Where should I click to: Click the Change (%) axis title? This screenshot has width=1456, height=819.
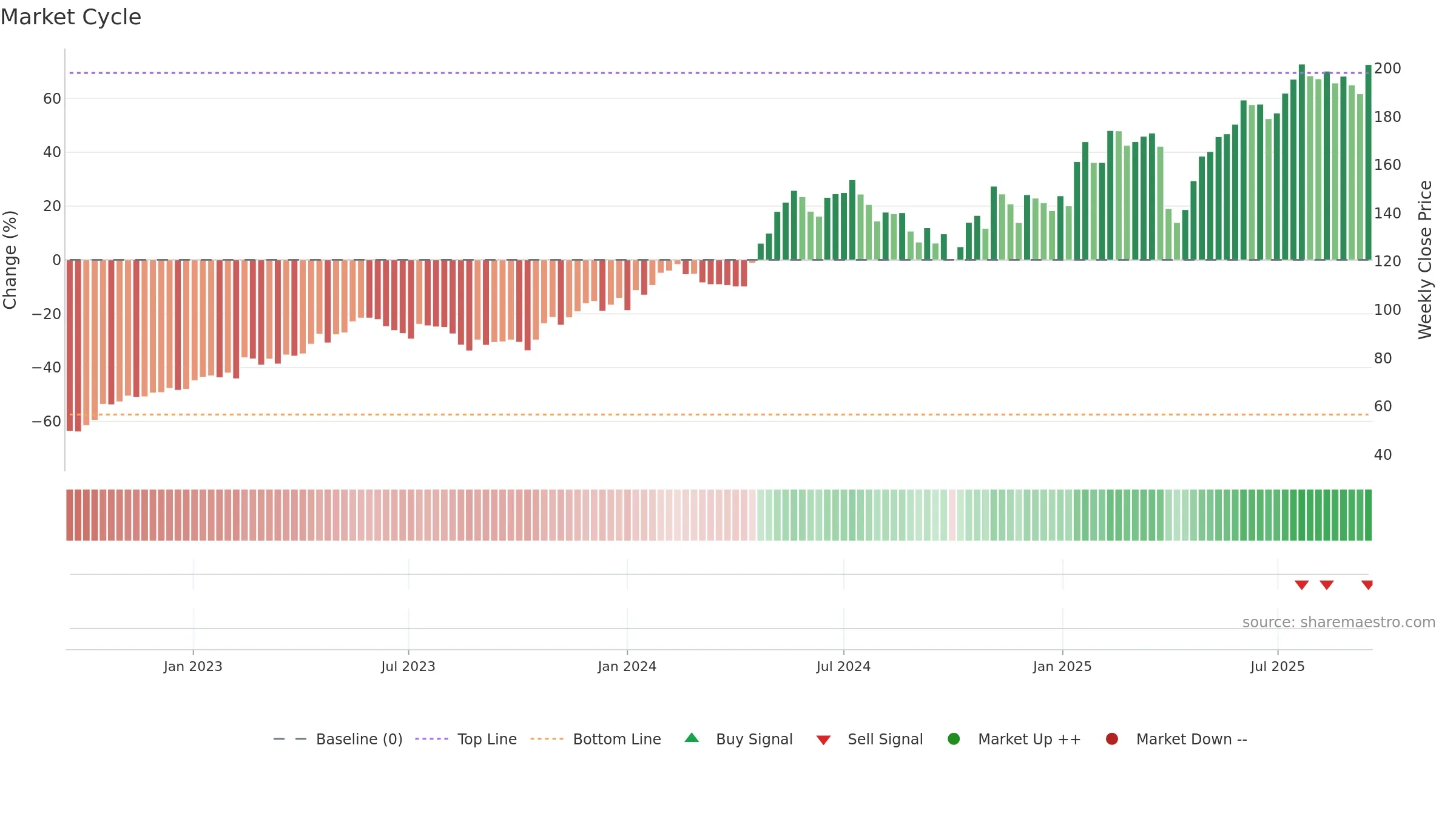(x=10, y=260)
